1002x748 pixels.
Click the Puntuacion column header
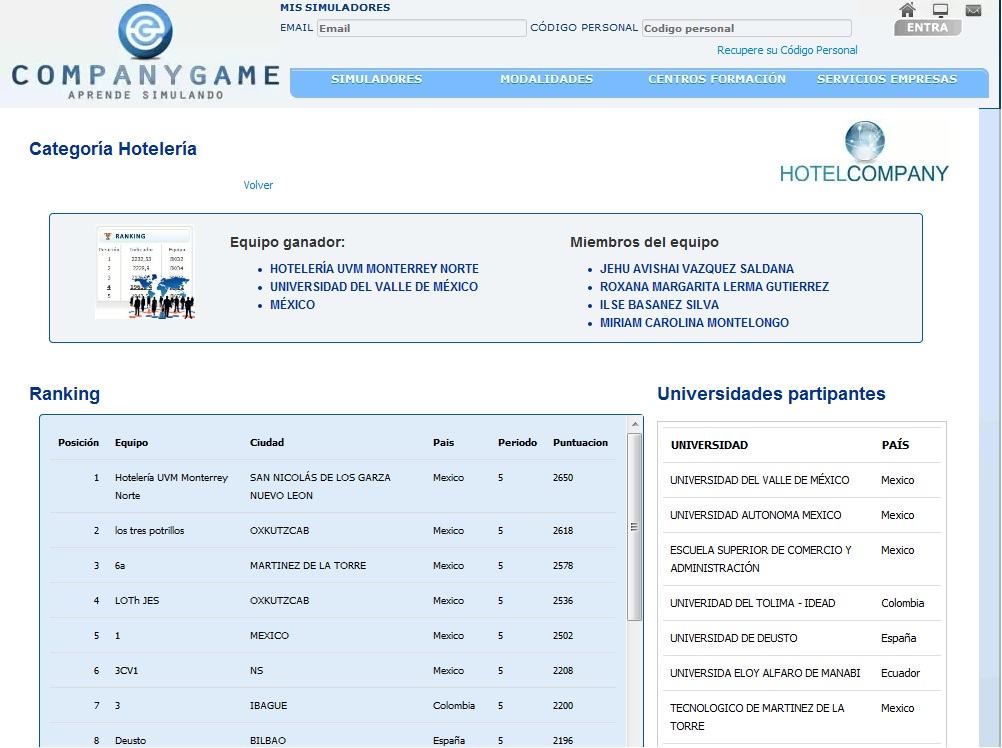tap(580, 442)
